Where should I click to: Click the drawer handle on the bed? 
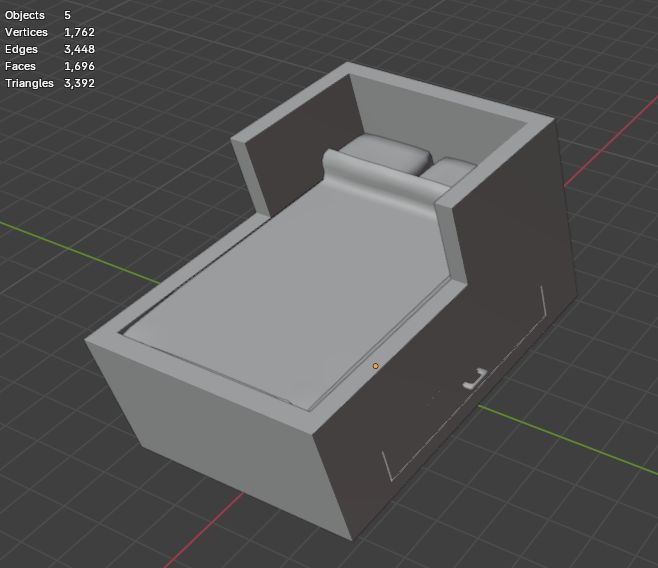pyautogui.click(x=475, y=379)
